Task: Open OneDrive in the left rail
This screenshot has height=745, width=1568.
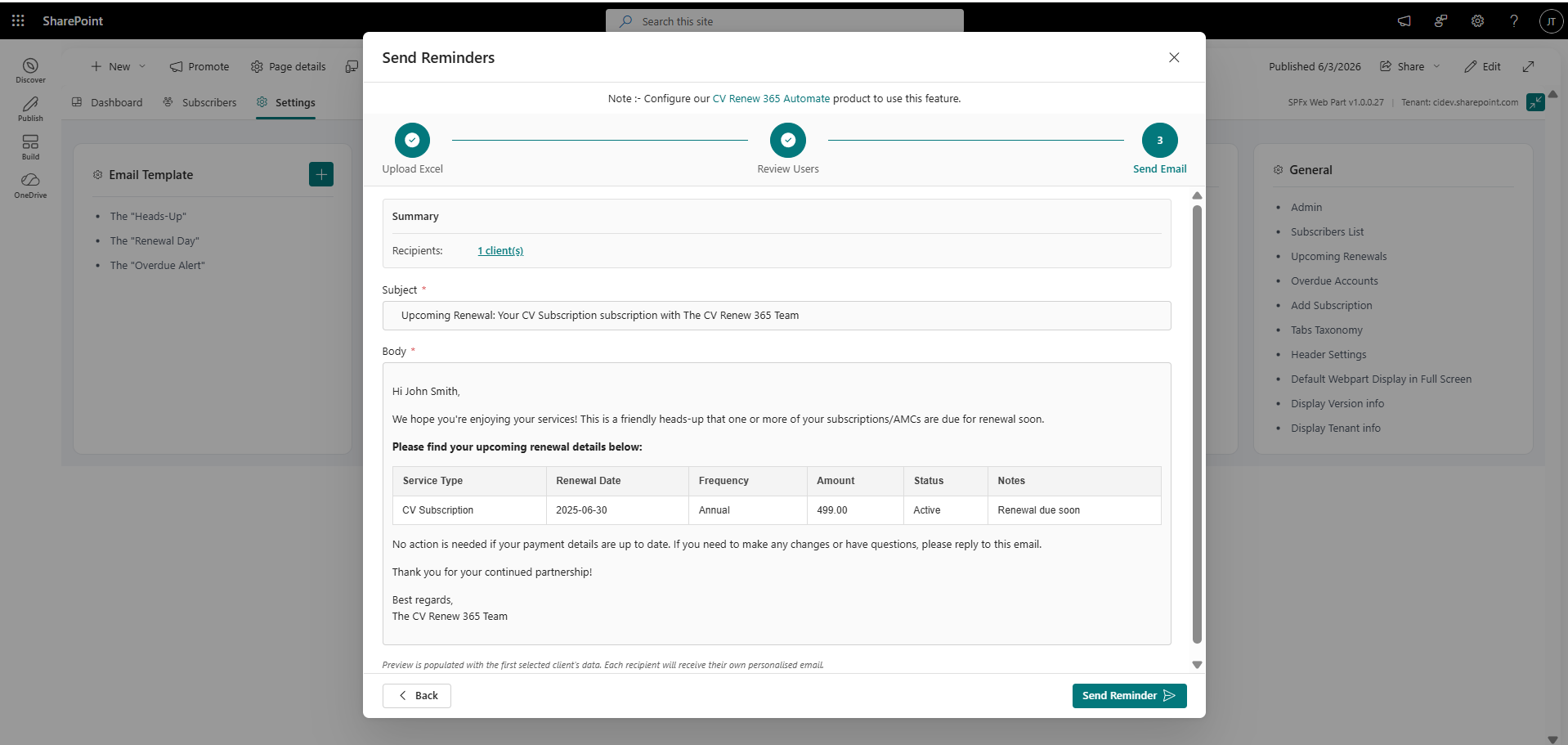Action: point(30,186)
